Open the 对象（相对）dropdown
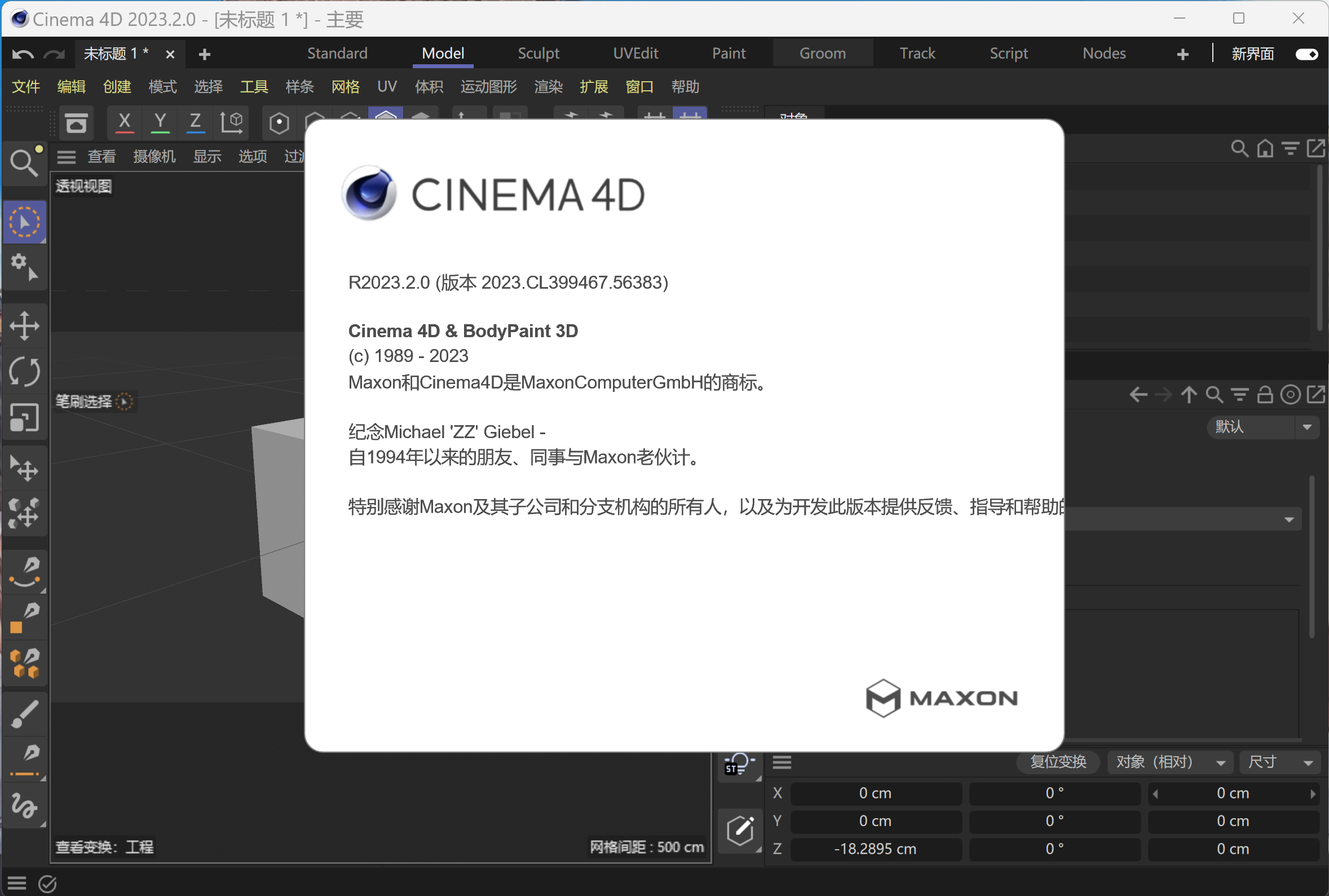Viewport: 1329px width, 896px height. coord(1168,762)
